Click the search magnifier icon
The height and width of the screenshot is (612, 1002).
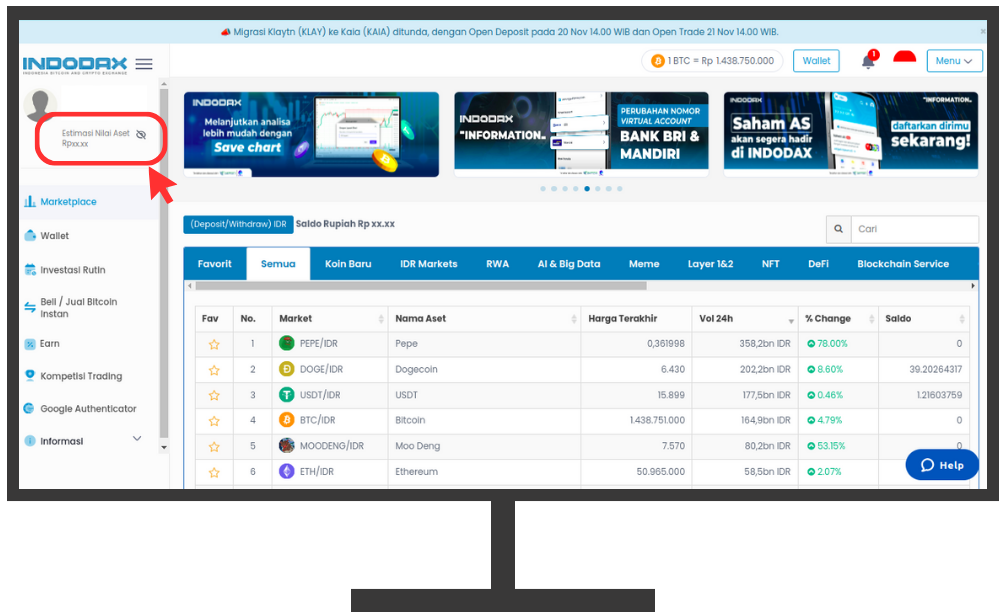click(838, 229)
